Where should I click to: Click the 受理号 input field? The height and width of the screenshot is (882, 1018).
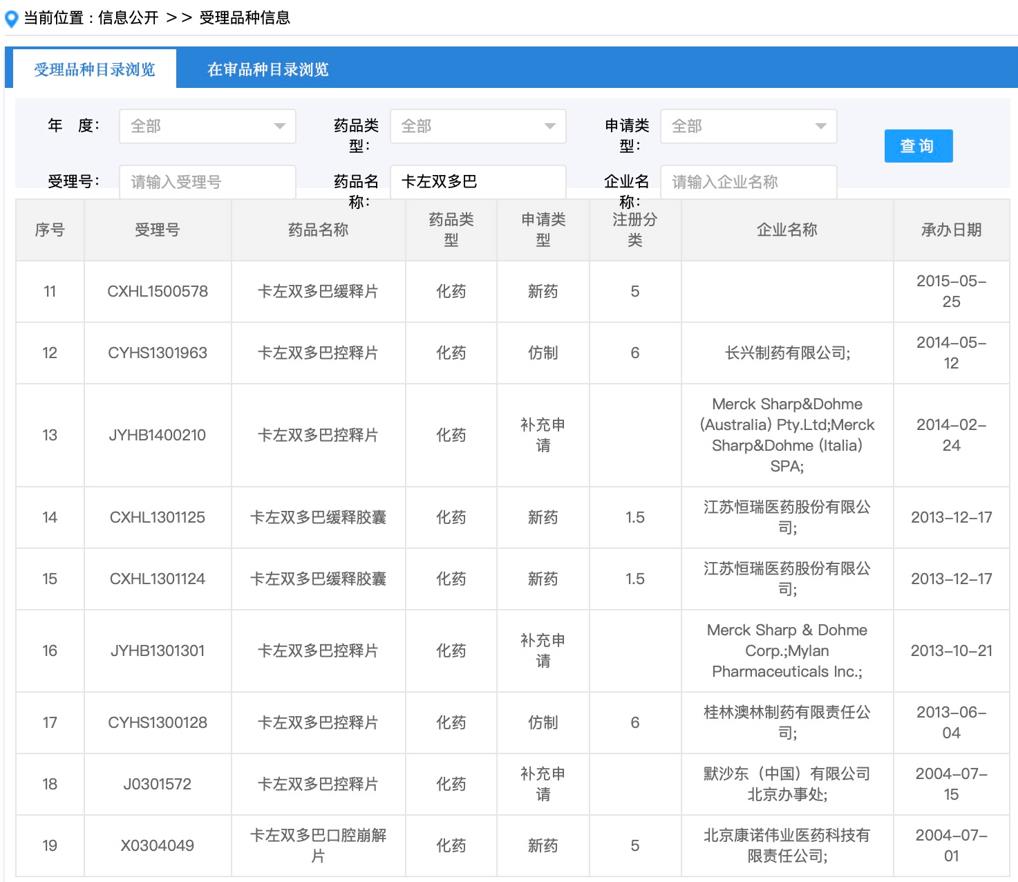[x=207, y=182]
